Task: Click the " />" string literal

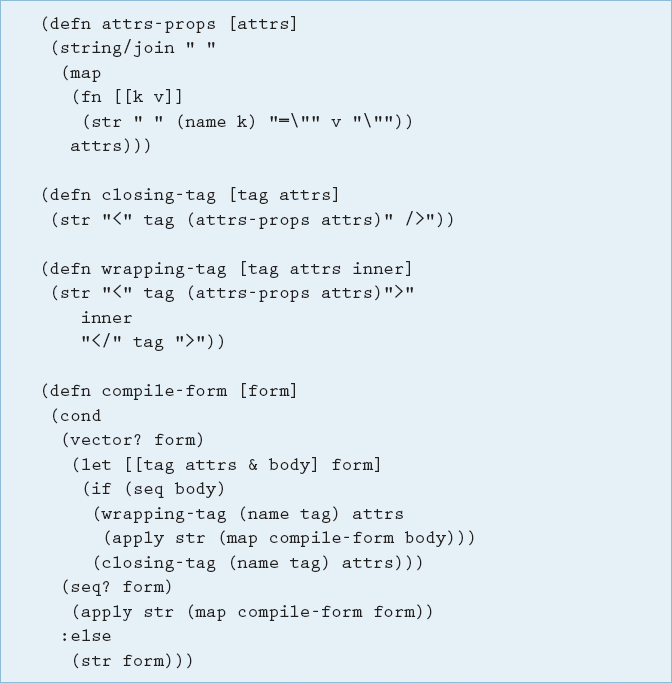Action: (x=410, y=219)
